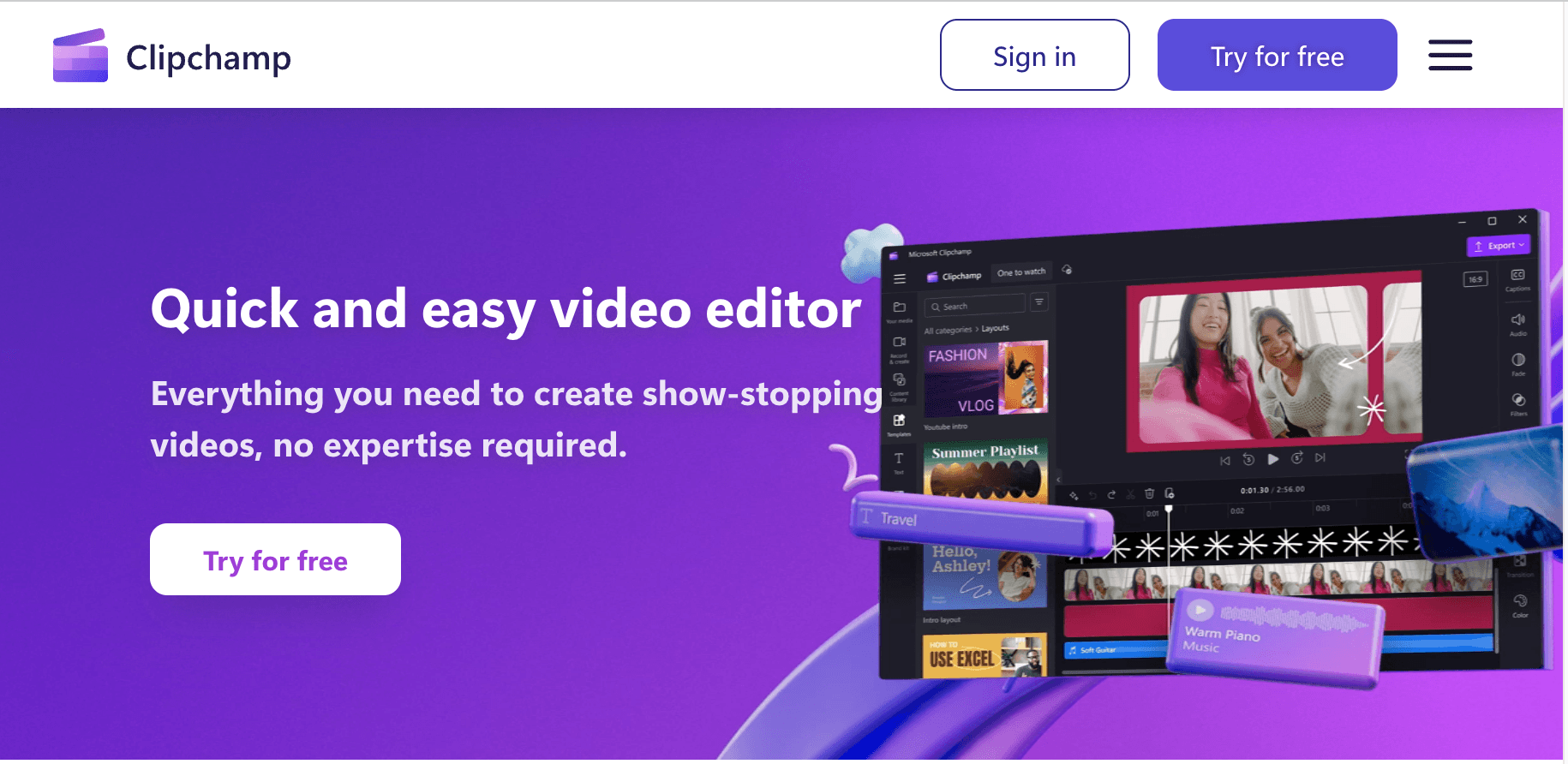Click the Your media folder icon
The image size is (1568, 764).
pyautogui.click(x=899, y=307)
